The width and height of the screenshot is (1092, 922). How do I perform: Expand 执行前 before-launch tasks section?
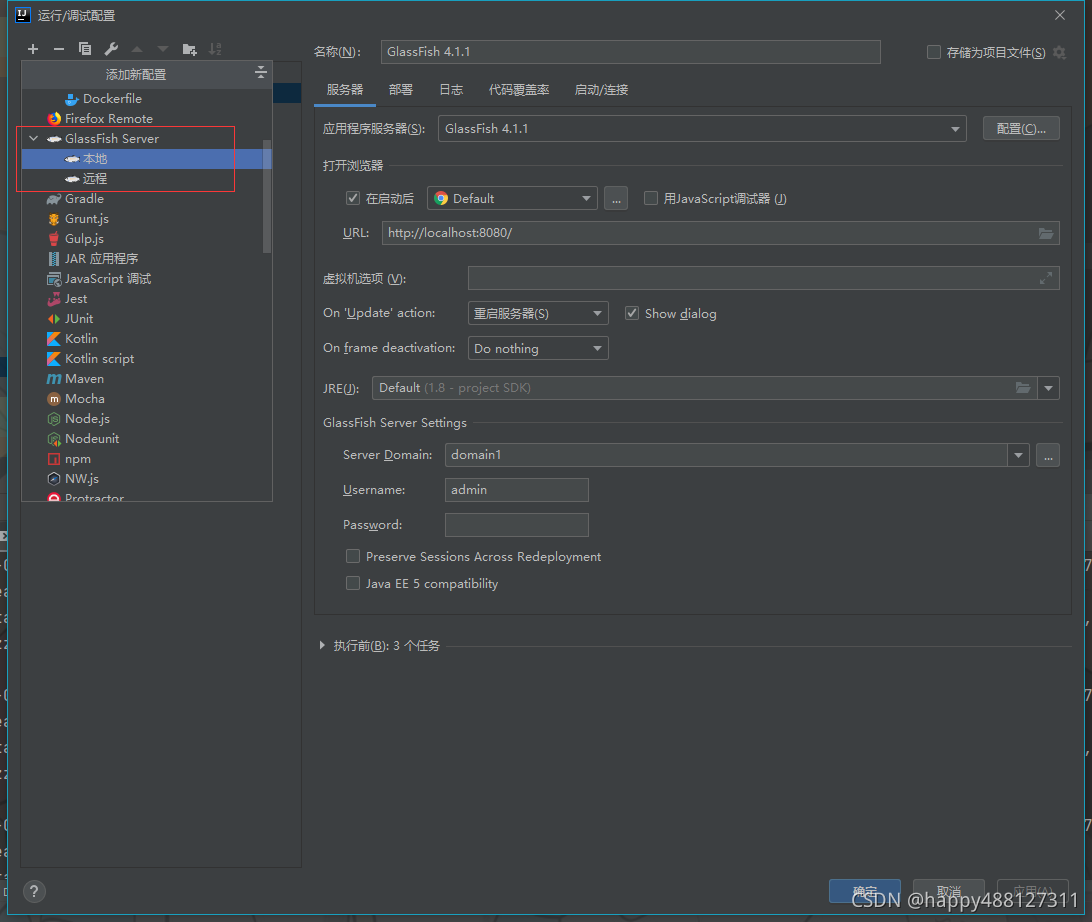coord(322,646)
